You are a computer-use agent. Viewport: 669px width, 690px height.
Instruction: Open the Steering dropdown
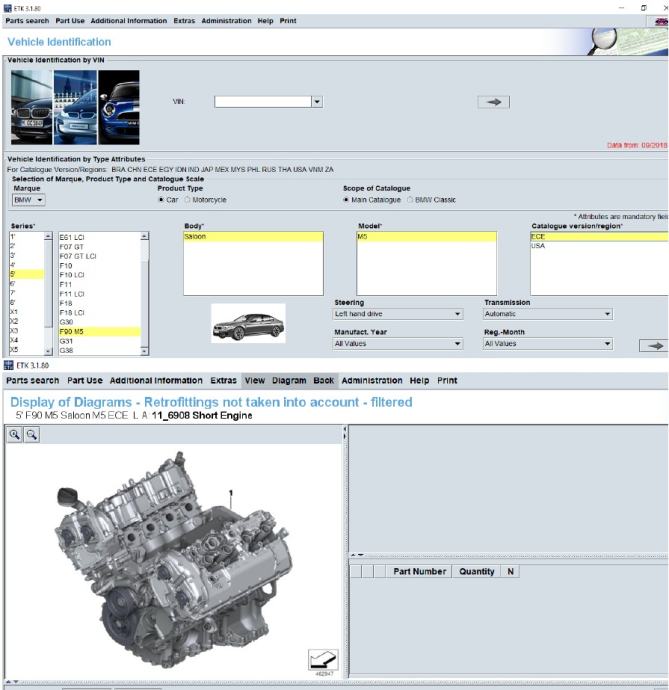tap(398, 314)
